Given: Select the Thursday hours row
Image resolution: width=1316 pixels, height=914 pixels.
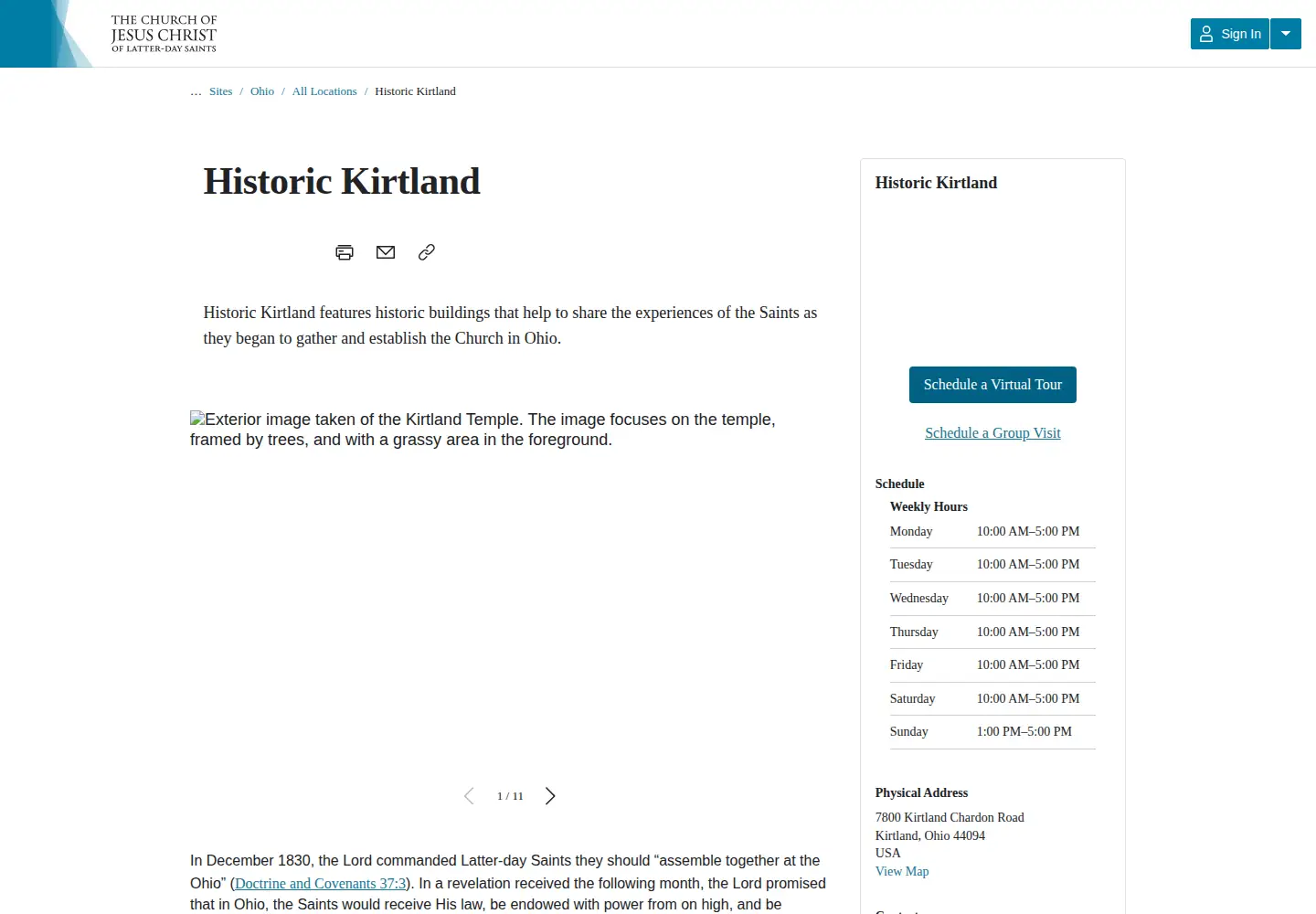Looking at the screenshot, I should tap(992, 632).
